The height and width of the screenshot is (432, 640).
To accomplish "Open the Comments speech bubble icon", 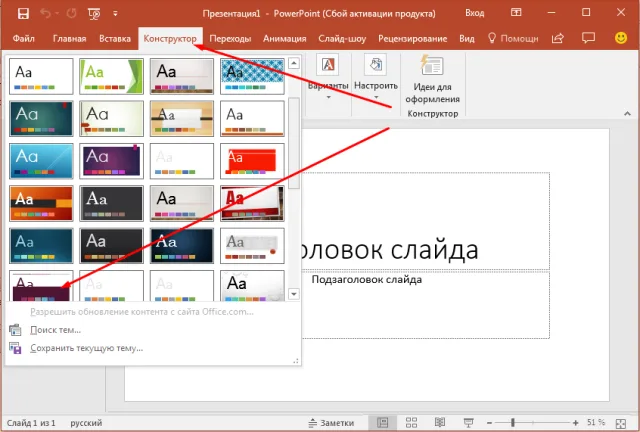I will [x=588, y=38].
